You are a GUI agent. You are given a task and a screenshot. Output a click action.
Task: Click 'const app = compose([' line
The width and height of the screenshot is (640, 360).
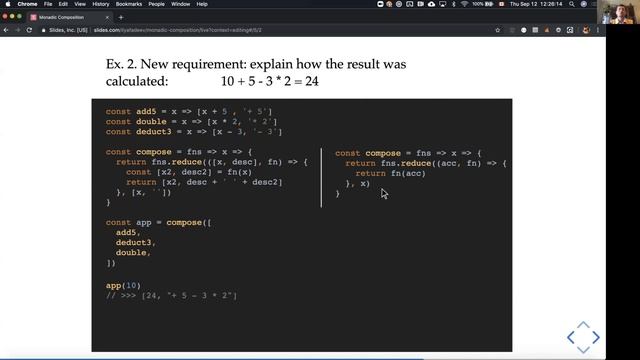(159, 223)
